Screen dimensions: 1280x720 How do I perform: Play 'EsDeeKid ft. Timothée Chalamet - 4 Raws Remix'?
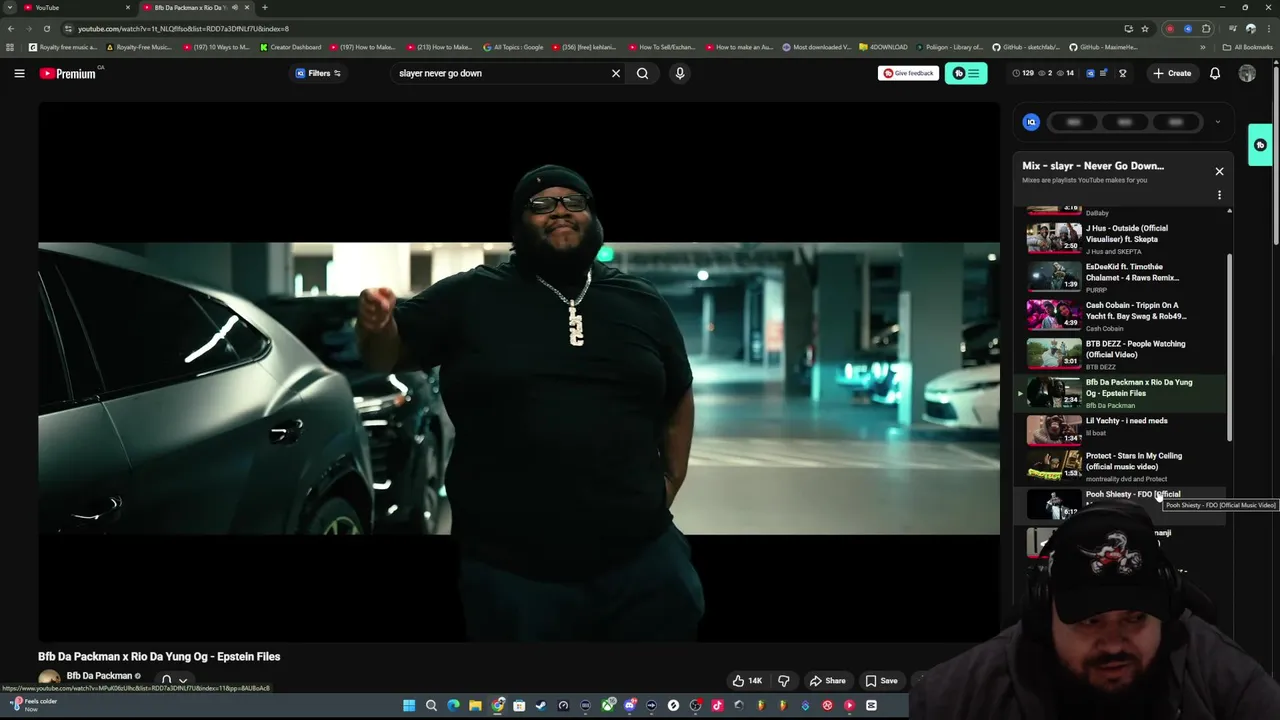click(1120, 277)
